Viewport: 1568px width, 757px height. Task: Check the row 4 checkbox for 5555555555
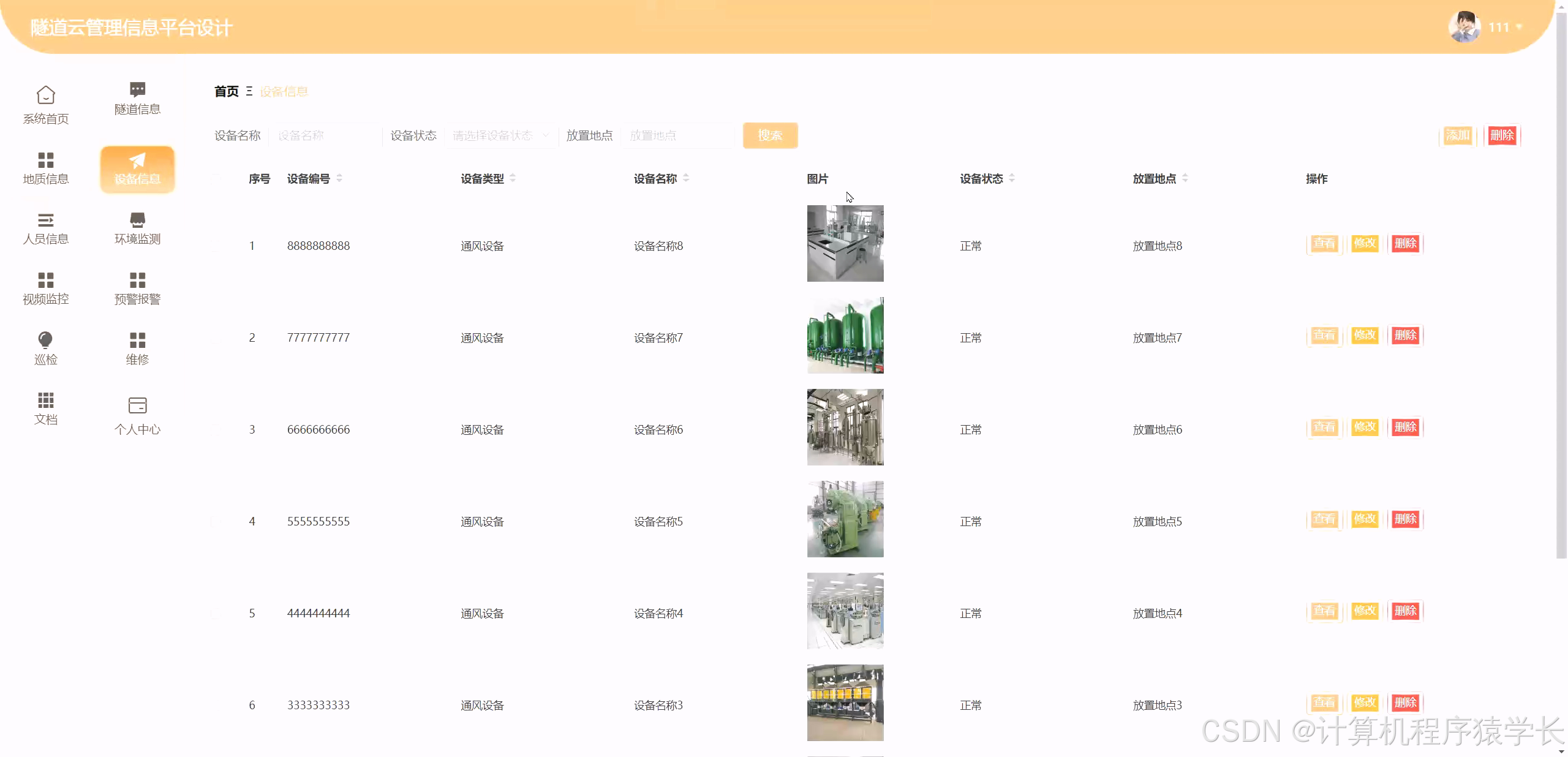(216, 522)
